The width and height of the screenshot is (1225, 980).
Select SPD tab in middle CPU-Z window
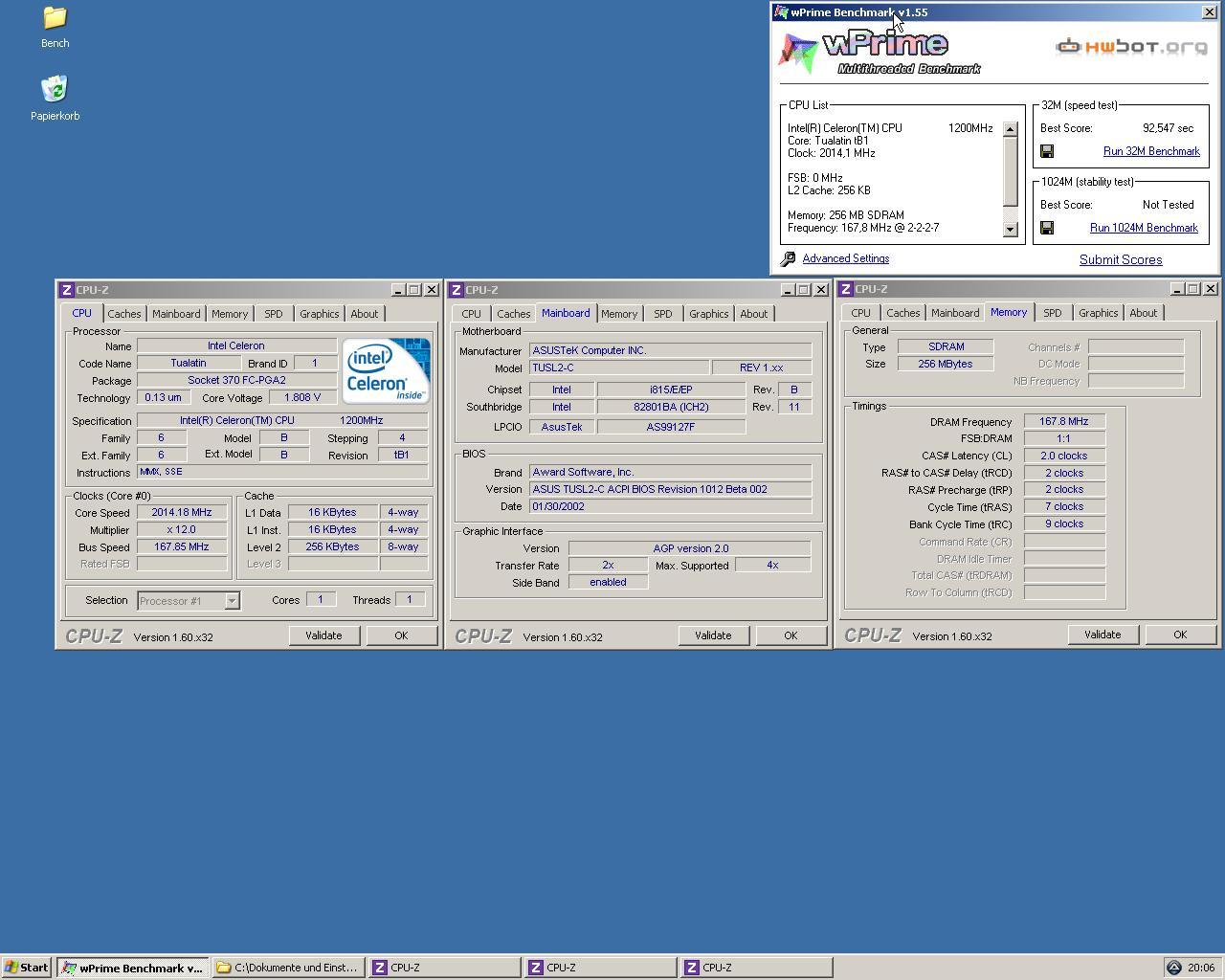pyautogui.click(x=663, y=314)
